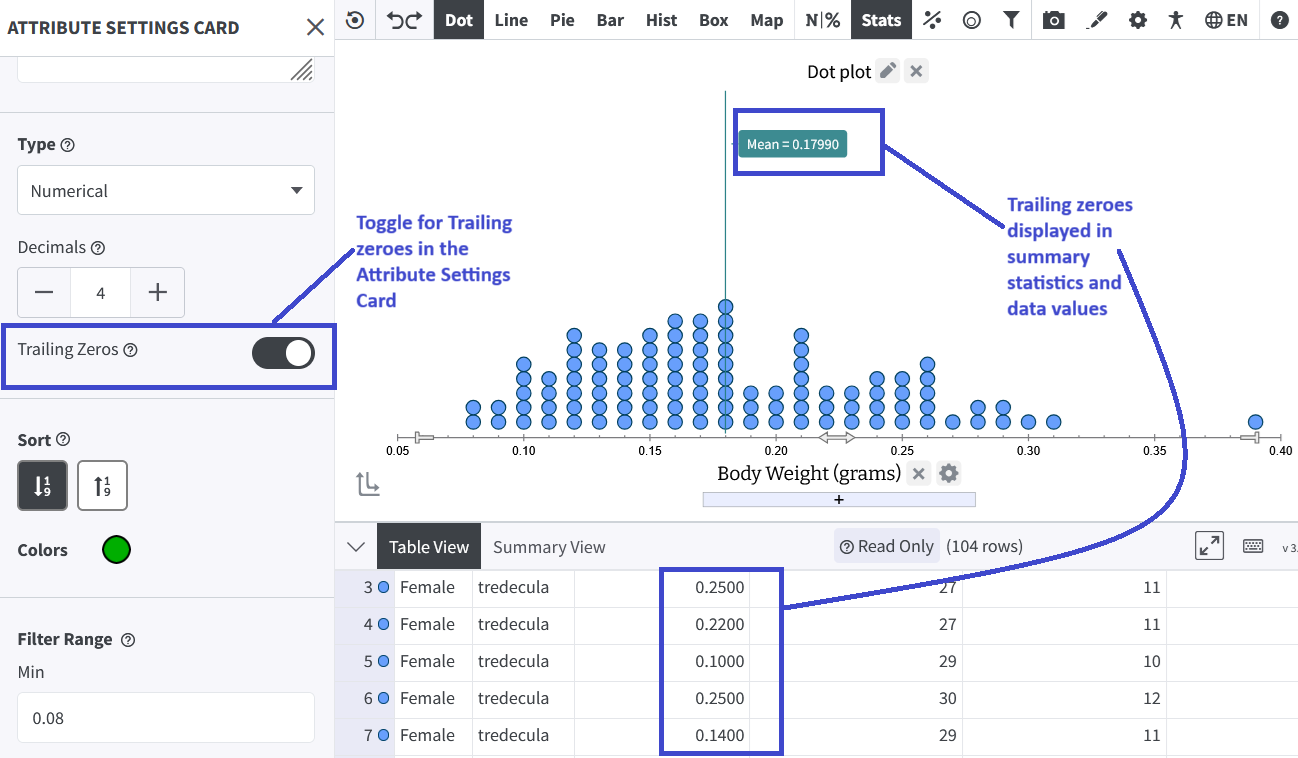This screenshot has height=758, width=1298.
Task: Click the 0.1000 cell in row 5
Action: [662, 661]
